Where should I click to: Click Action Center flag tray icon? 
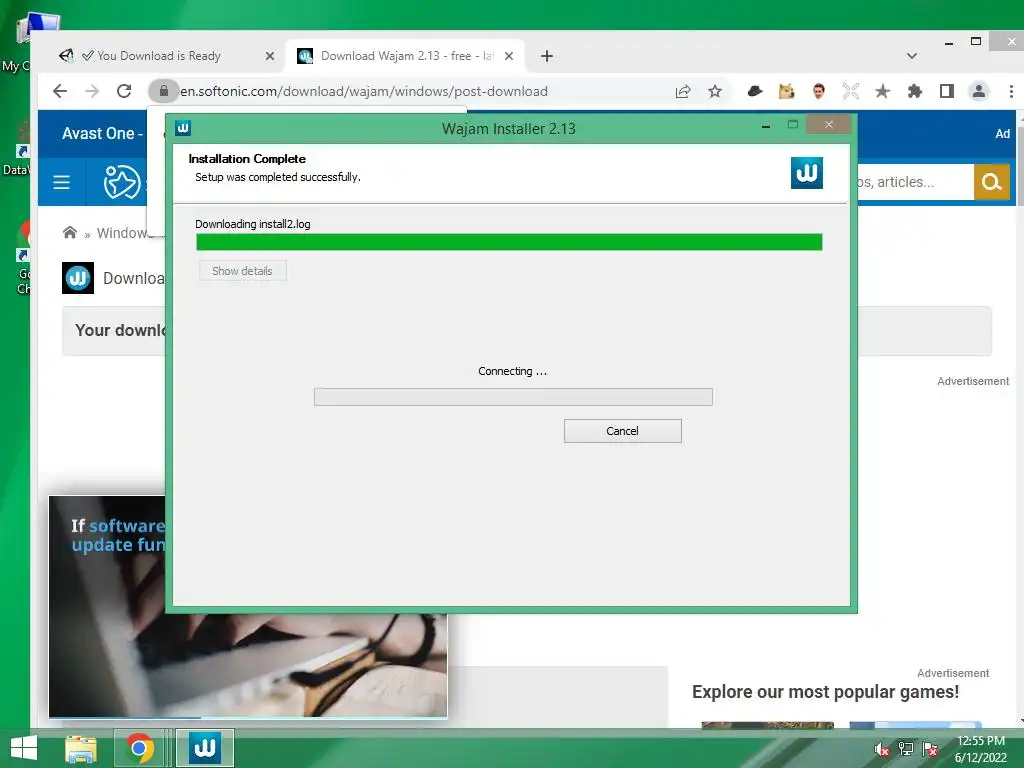pyautogui.click(x=930, y=749)
